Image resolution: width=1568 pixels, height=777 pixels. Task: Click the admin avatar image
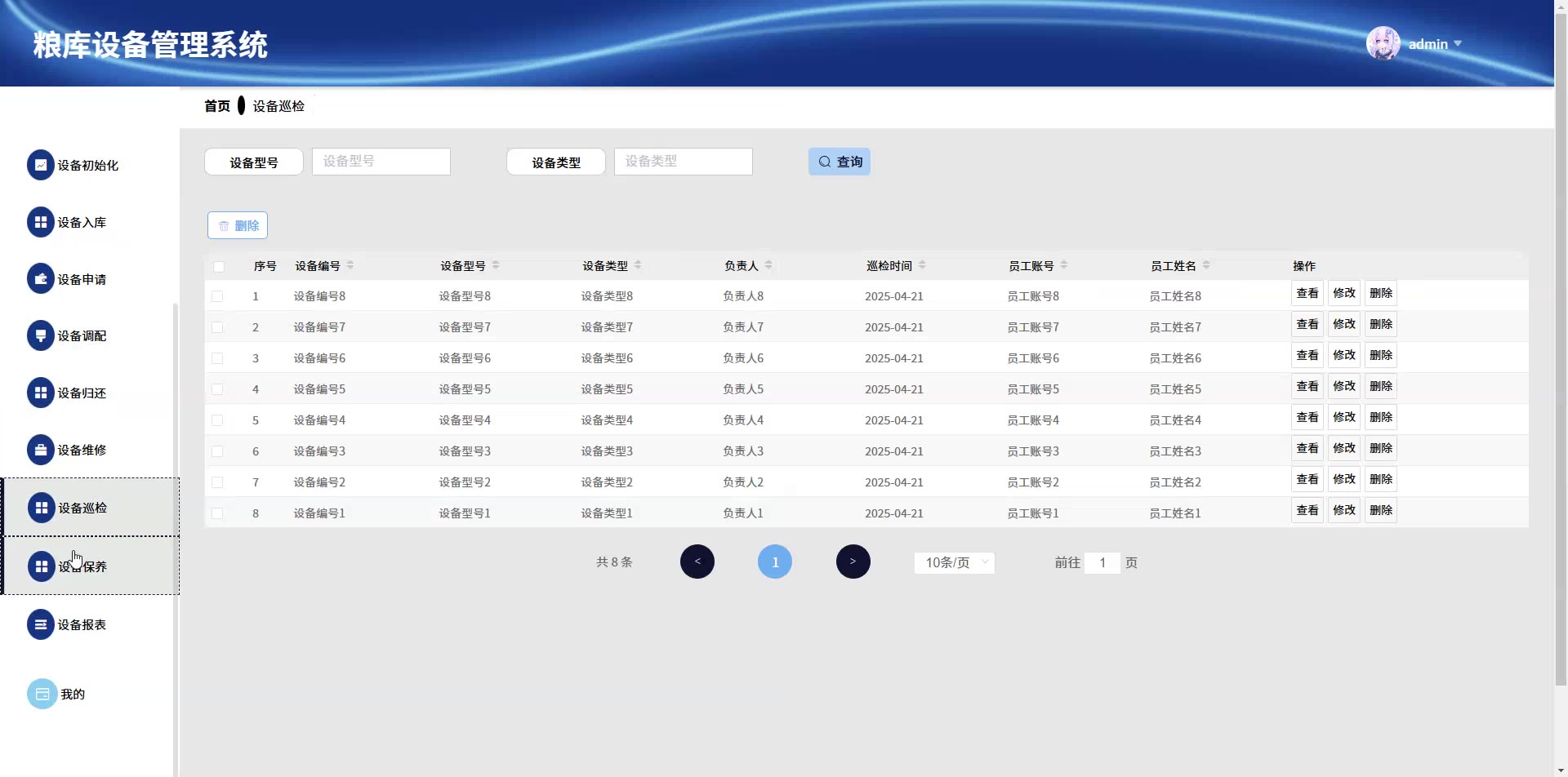pos(1383,44)
